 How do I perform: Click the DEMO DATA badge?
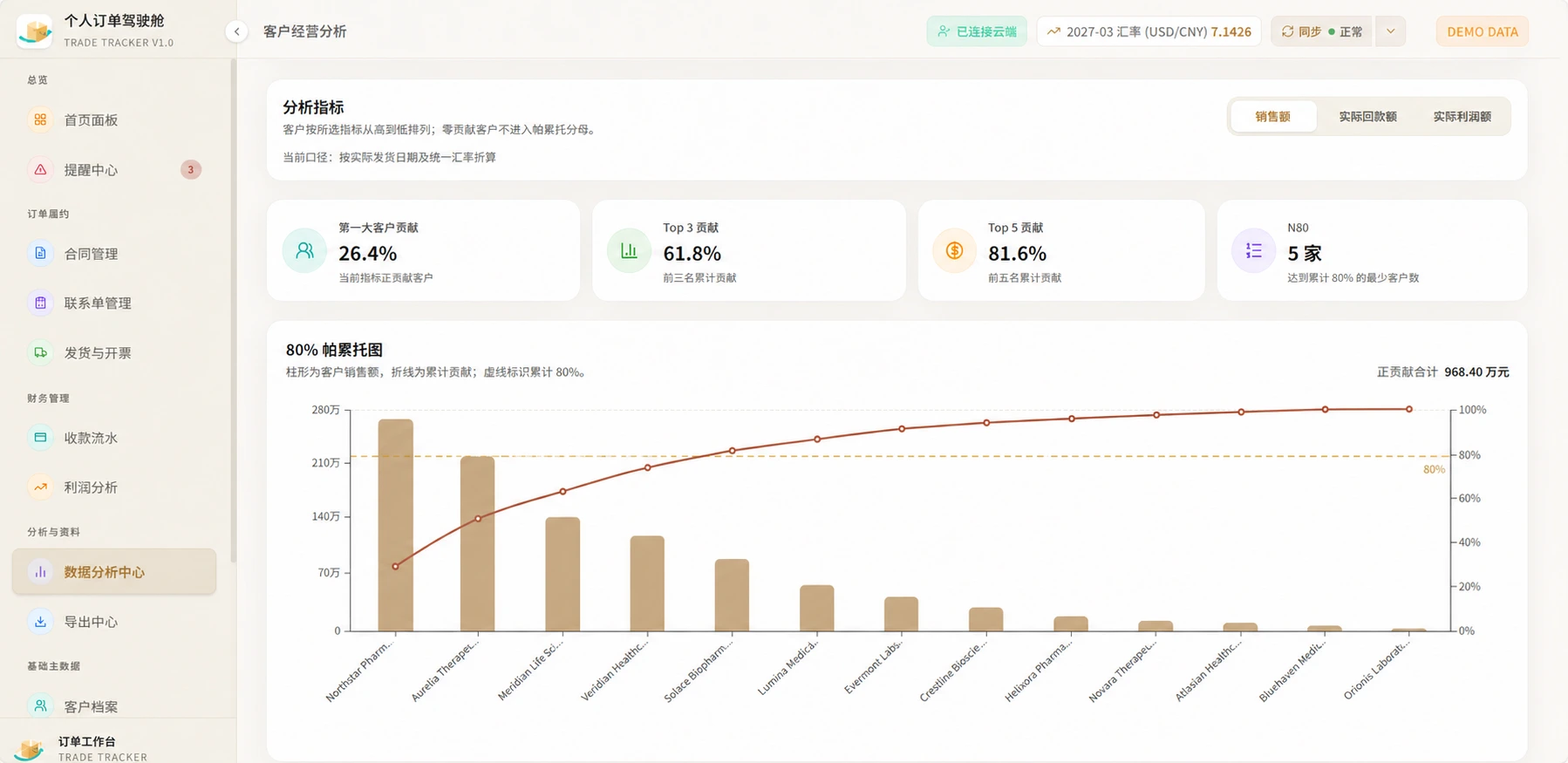[x=1482, y=31]
